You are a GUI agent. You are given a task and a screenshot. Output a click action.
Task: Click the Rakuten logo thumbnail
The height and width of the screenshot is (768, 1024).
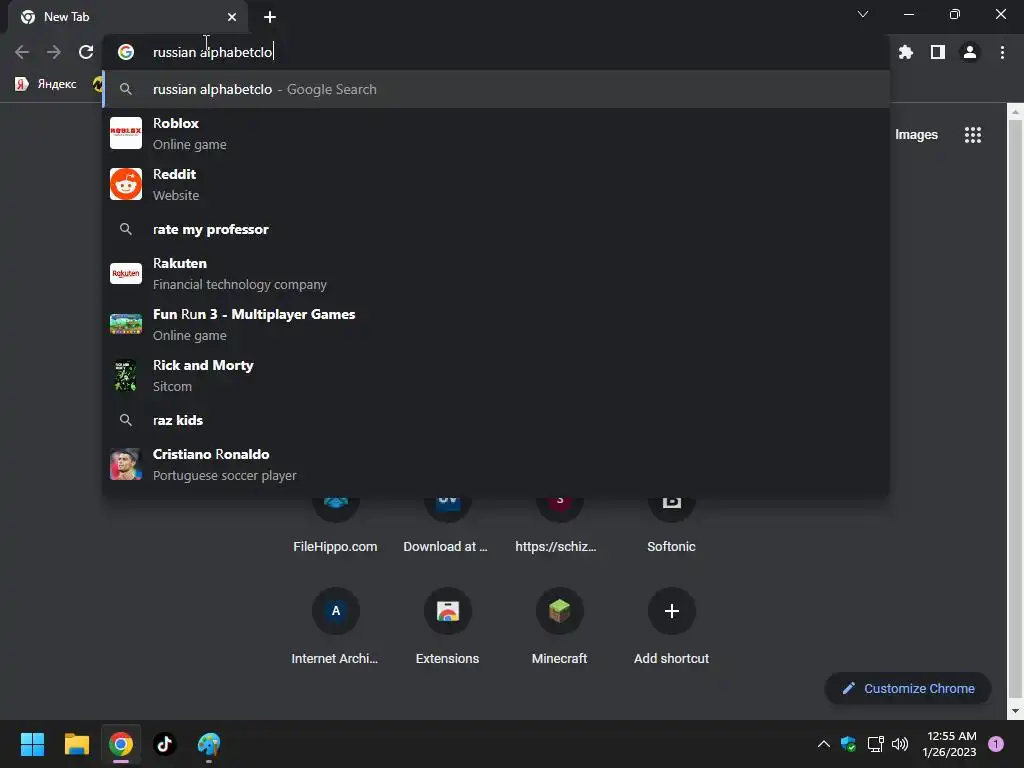tap(125, 274)
